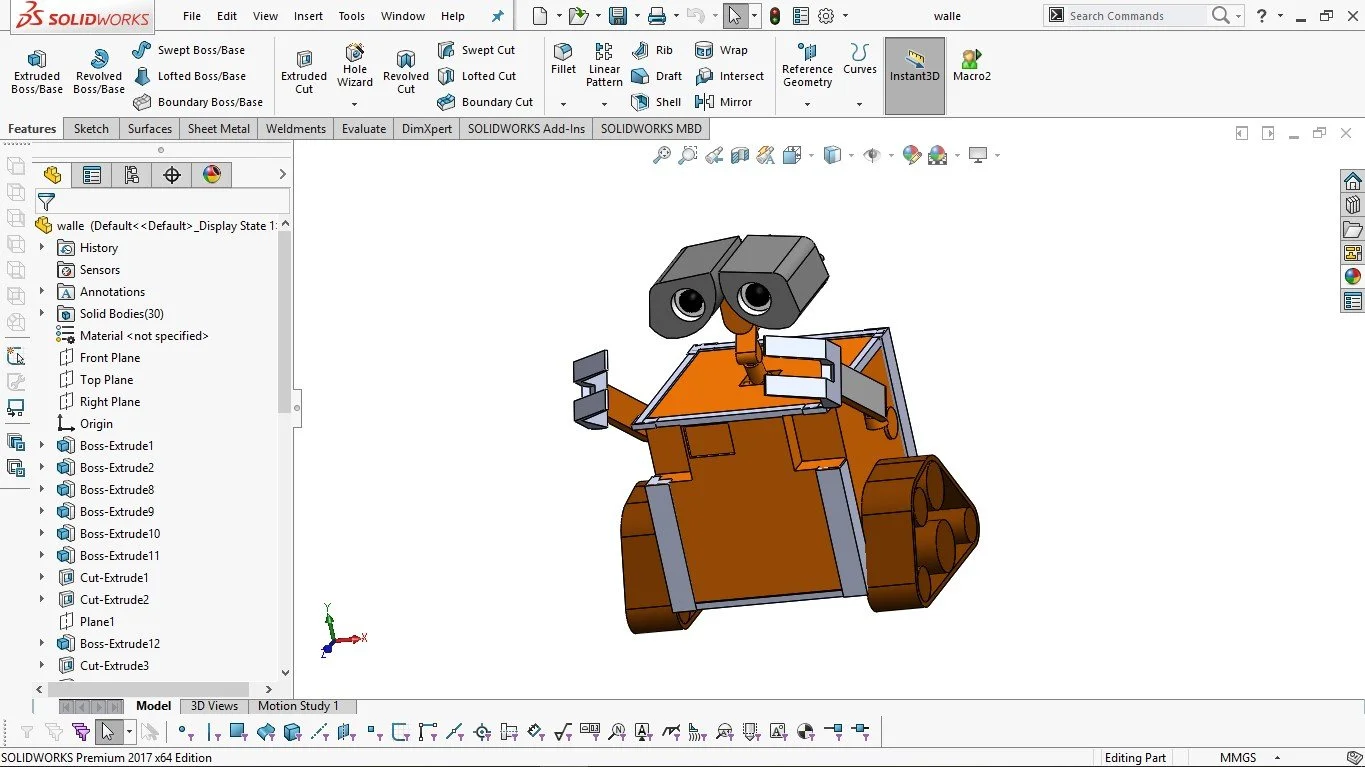Open the Curves dropdown arrow
Screen dimensions: 1365x767
coord(859,104)
